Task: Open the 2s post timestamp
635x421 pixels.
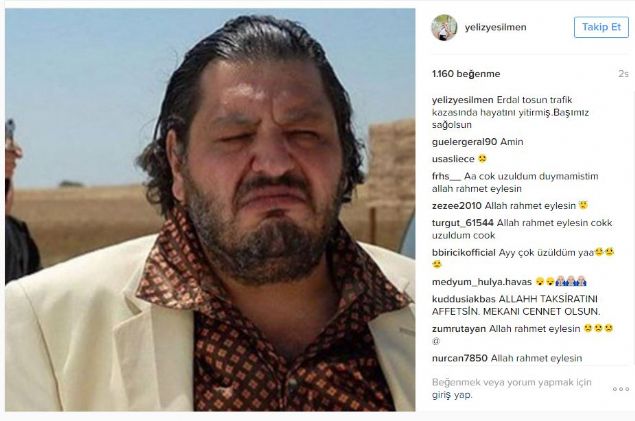Action: [623, 74]
